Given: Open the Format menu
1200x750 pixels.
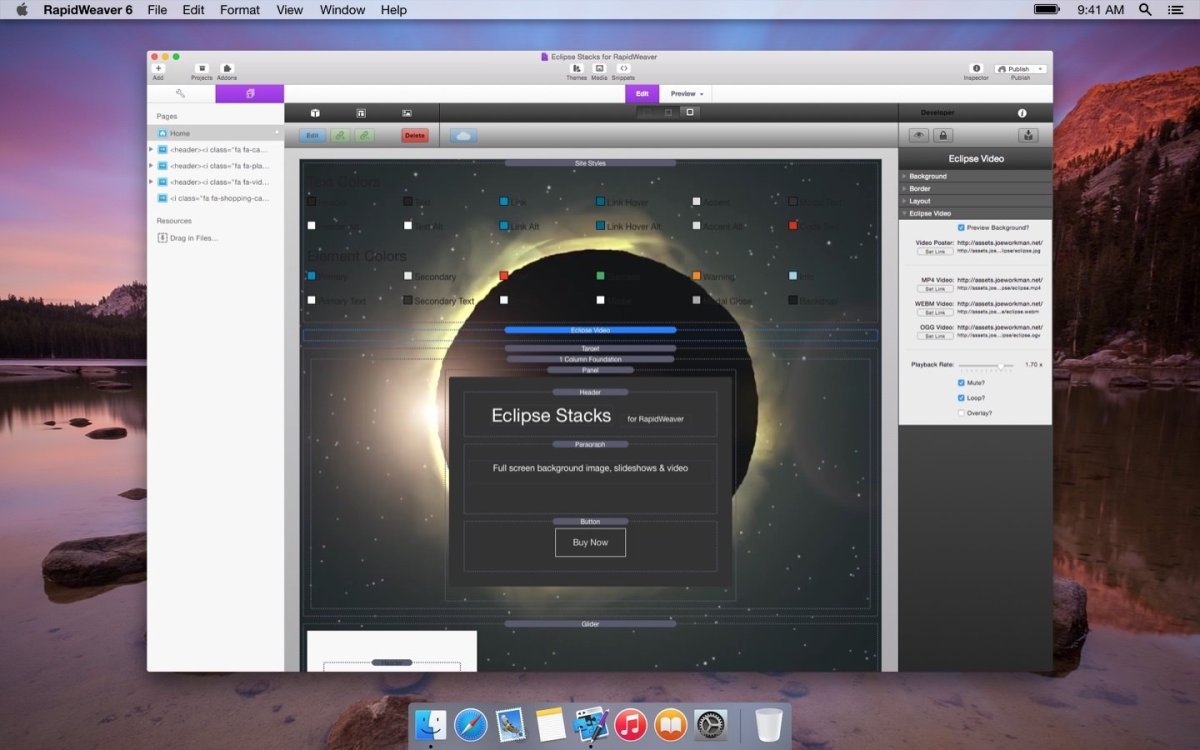Looking at the screenshot, I should 239,10.
